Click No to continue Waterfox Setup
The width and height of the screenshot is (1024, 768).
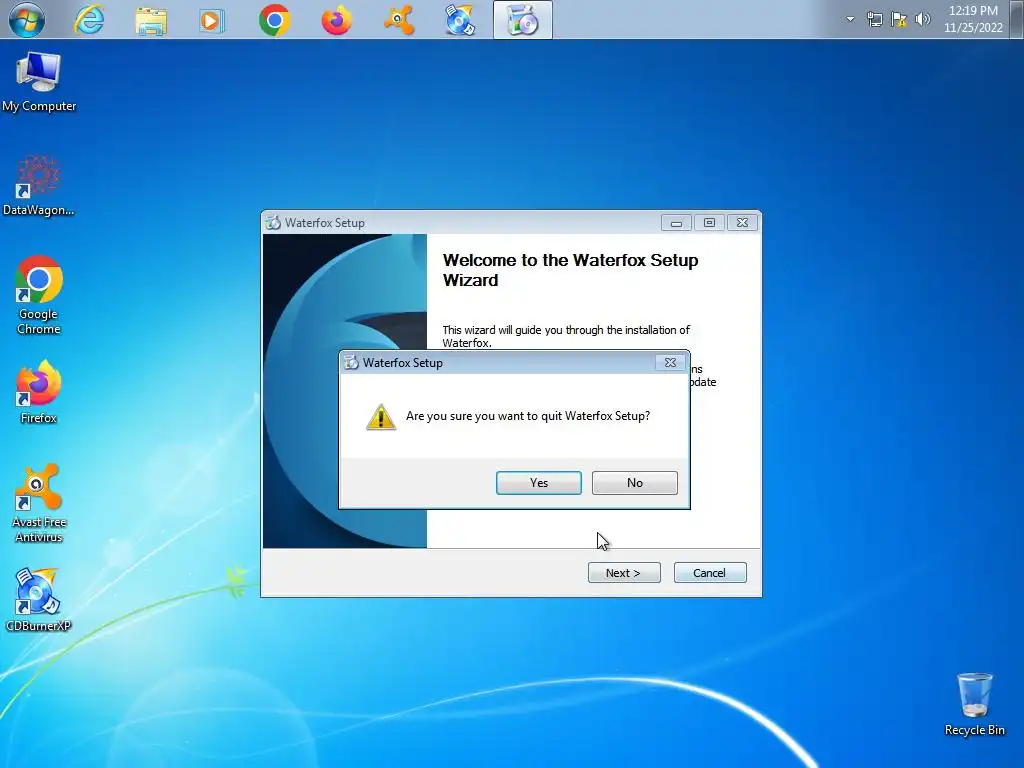click(634, 483)
